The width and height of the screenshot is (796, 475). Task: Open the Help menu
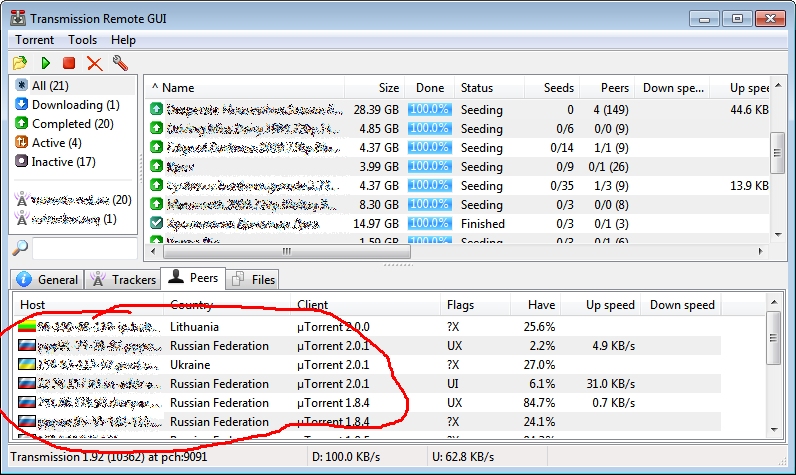point(123,40)
